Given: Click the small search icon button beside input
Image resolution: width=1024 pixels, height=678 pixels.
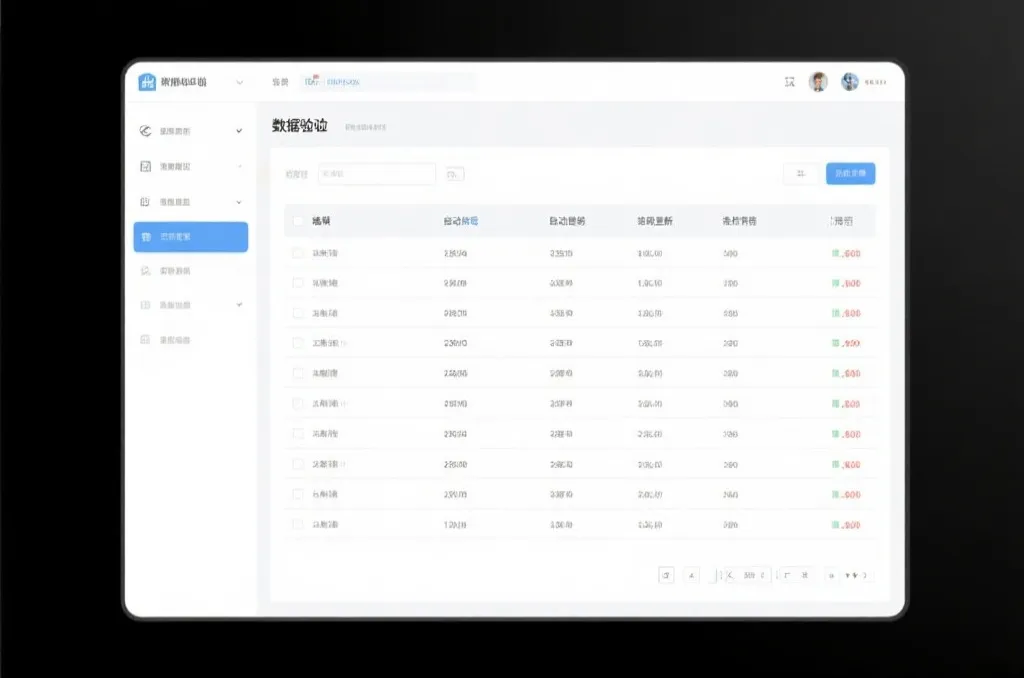Looking at the screenshot, I should pyautogui.click(x=455, y=174).
